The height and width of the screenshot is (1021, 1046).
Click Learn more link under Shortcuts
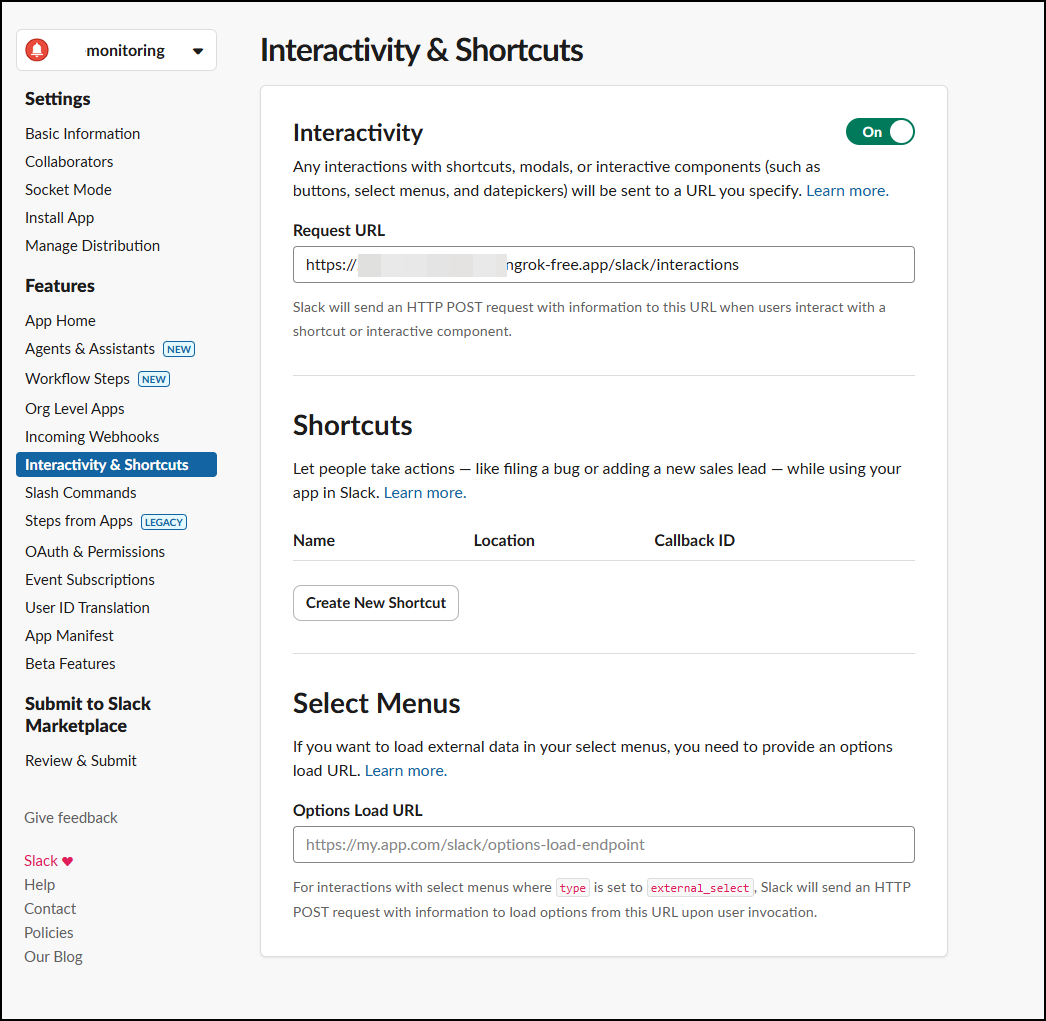[x=424, y=493]
